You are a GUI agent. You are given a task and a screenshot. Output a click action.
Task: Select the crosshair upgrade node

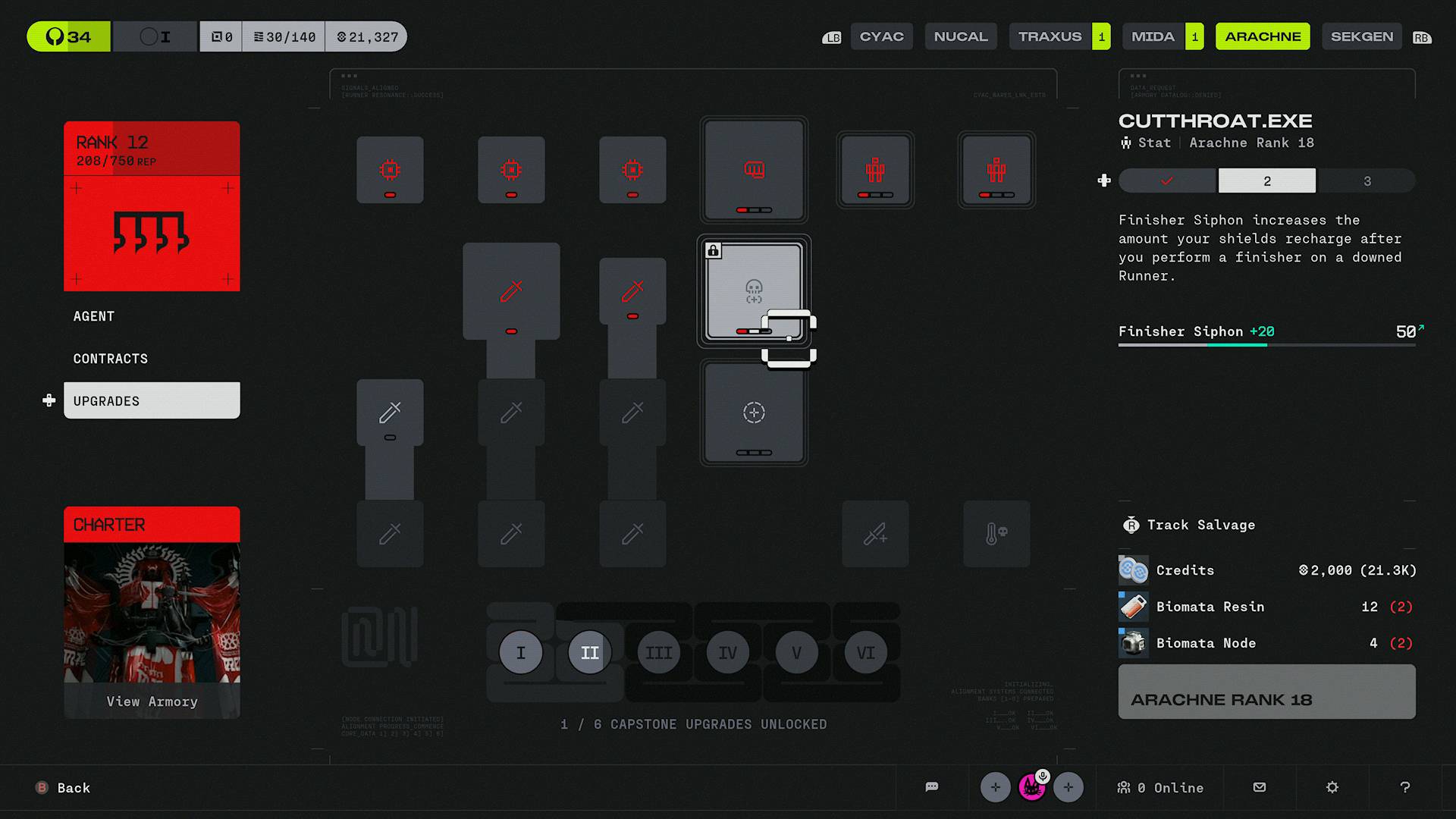(753, 412)
